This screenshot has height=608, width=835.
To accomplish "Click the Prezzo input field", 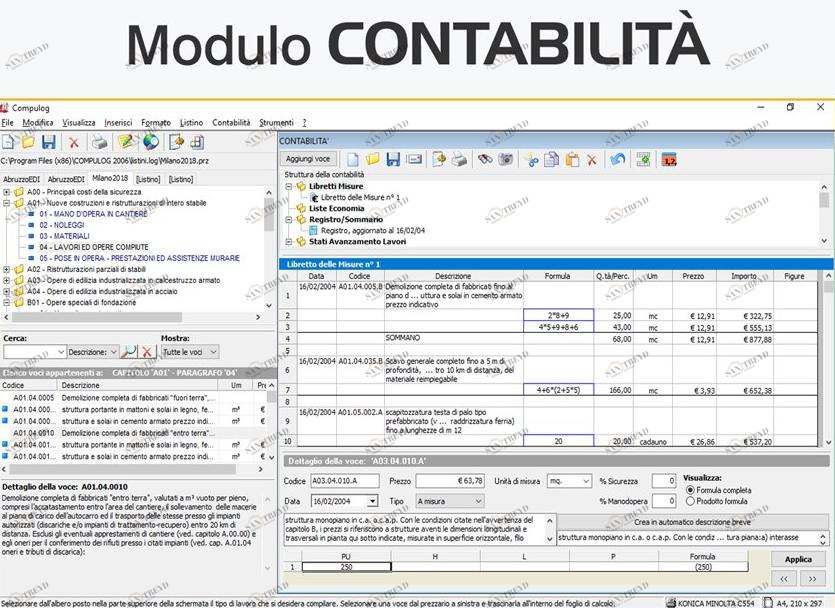I will [x=450, y=481].
